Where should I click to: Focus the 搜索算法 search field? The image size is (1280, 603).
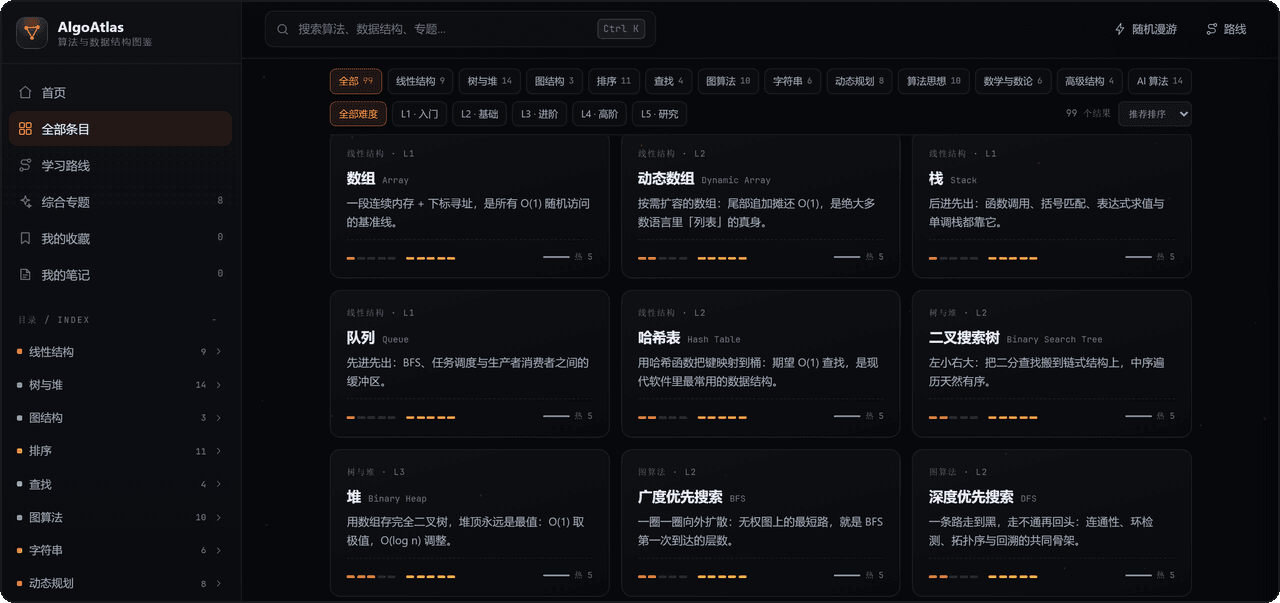[460, 29]
